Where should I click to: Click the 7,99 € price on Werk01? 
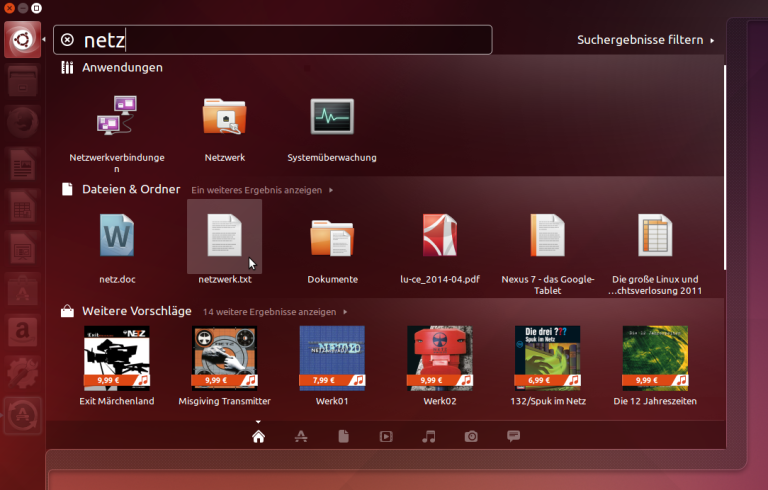[x=322, y=380]
